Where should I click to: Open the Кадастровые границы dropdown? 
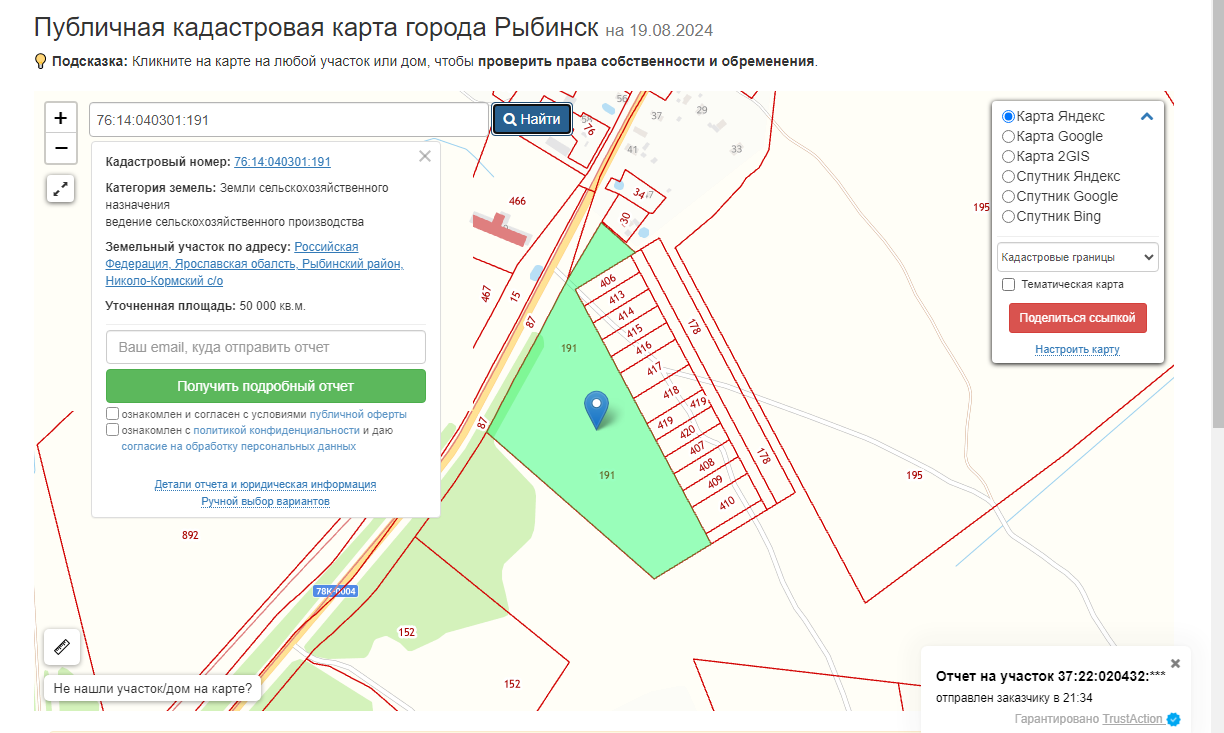coord(1078,257)
